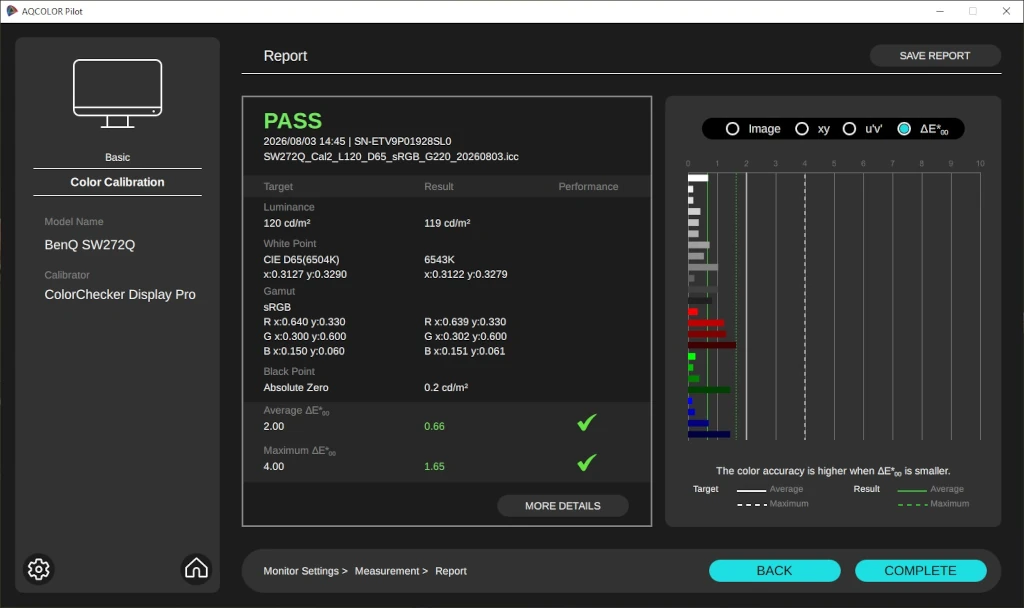Viewport: 1024px width, 608px height.
Task: Go to home via house icon
Action: pyautogui.click(x=196, y=569)
